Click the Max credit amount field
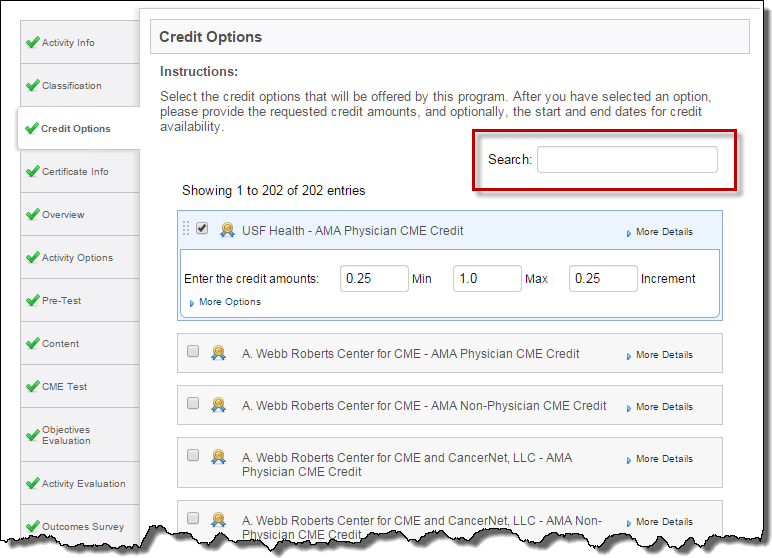The width and height of the screenshot is (772, 558). pyautogui.click(x=487, y=278)
